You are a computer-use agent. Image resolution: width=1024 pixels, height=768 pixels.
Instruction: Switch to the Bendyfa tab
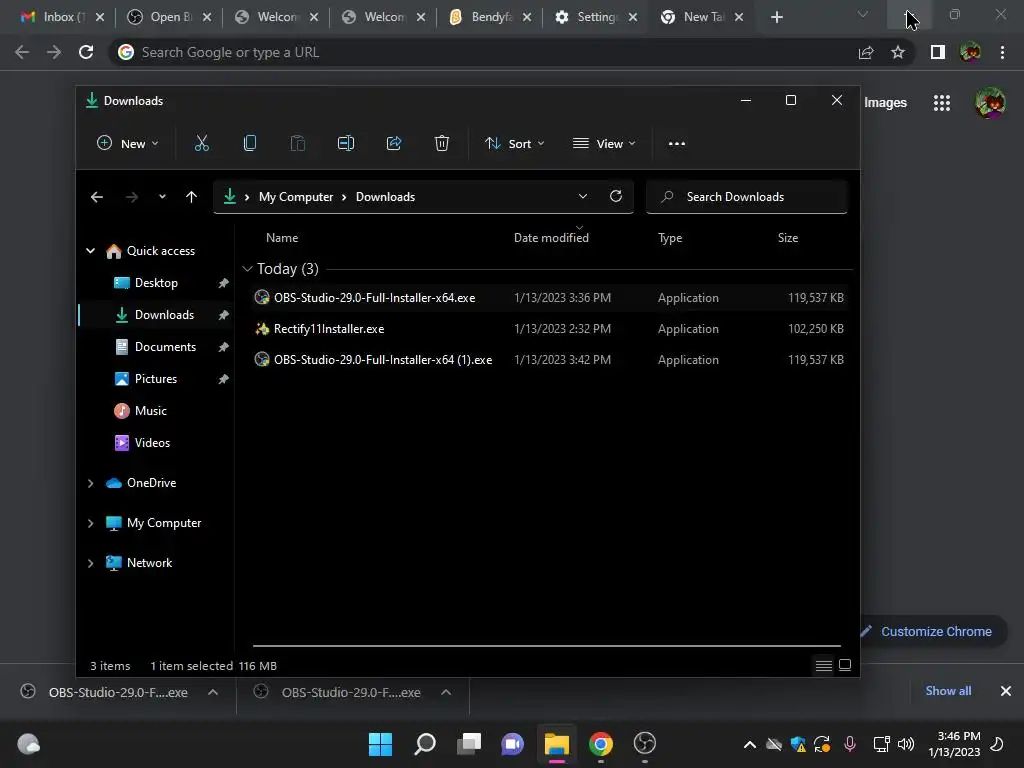(x=490, y=17)
